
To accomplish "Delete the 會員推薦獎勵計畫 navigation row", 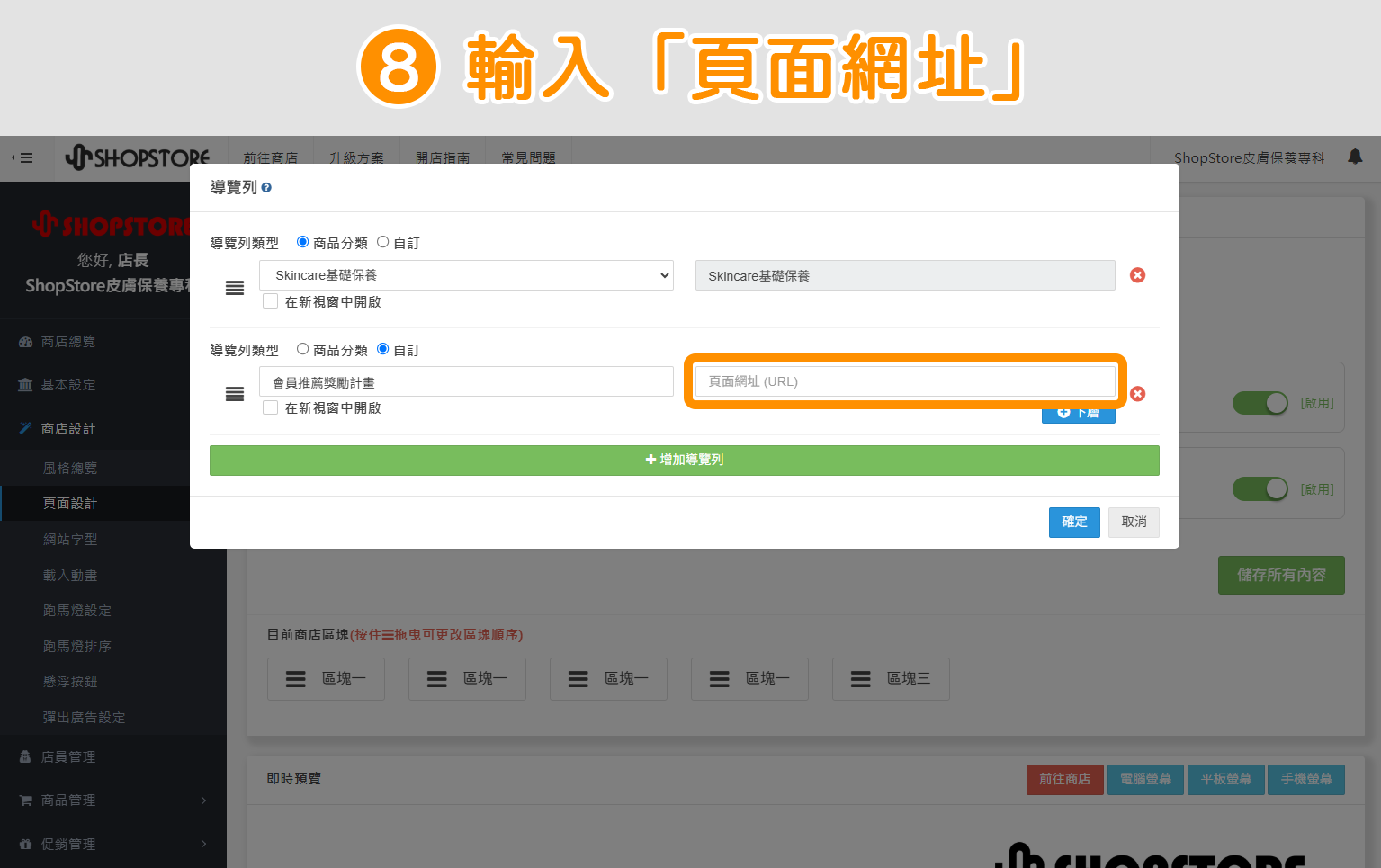I will tap(1137, 394).
